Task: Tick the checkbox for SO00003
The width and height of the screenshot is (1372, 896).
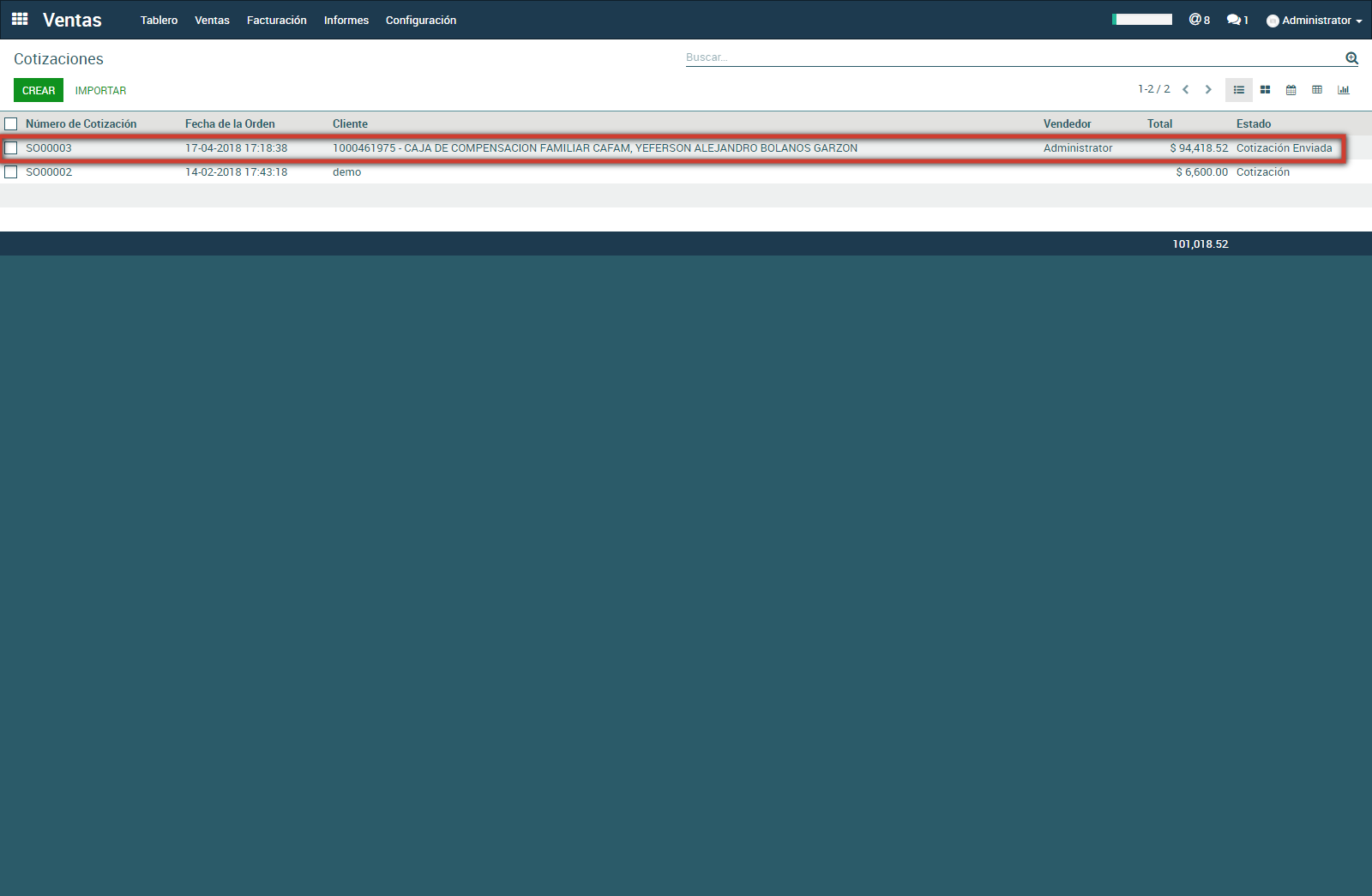Action: tap(11, 148)
